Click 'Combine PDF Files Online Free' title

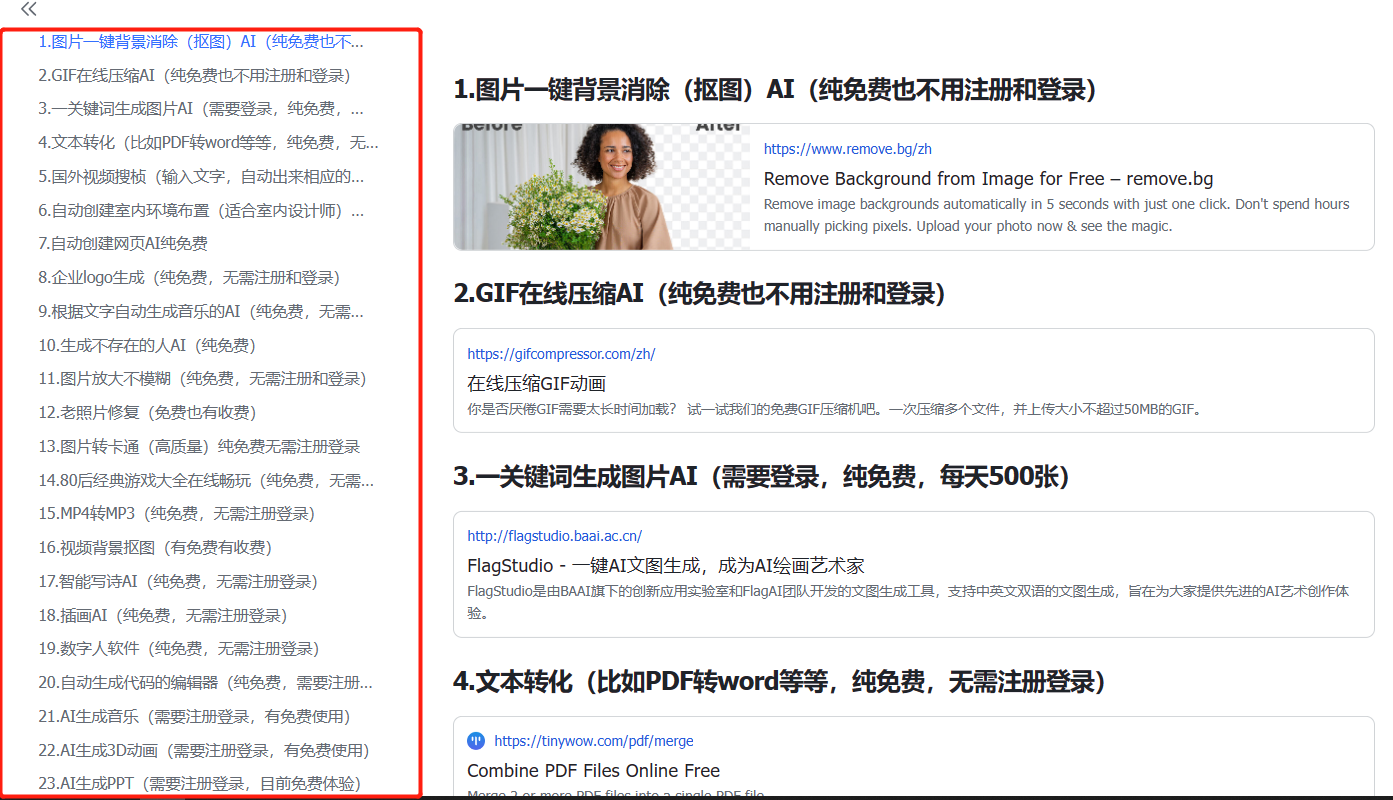click(x=593, y=771)
